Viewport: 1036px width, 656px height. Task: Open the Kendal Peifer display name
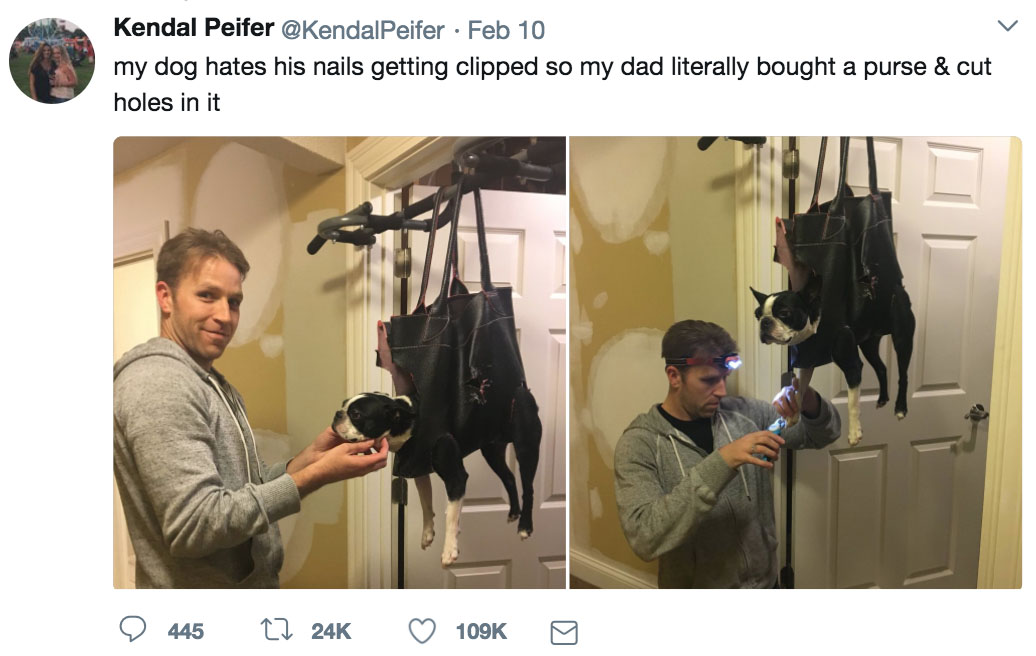coord(194,28)
